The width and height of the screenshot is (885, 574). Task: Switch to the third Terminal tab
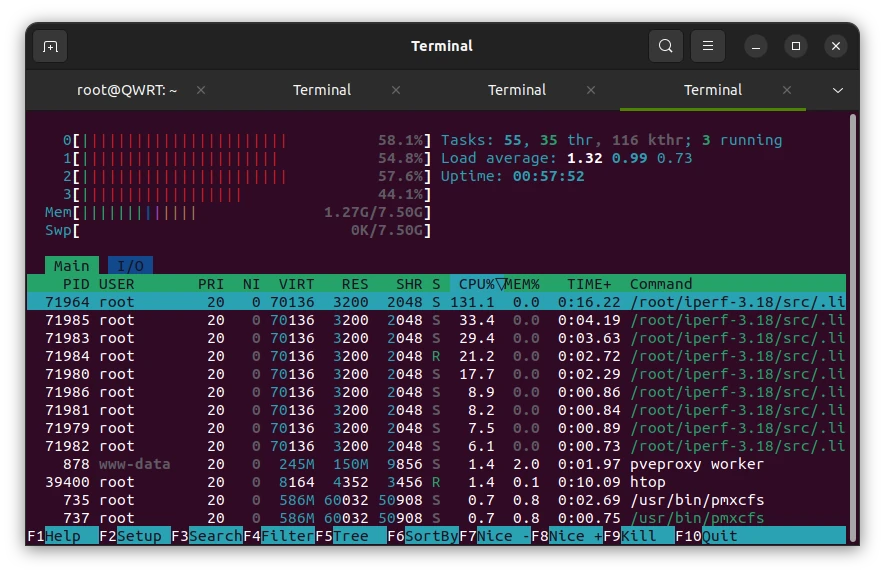516,90
